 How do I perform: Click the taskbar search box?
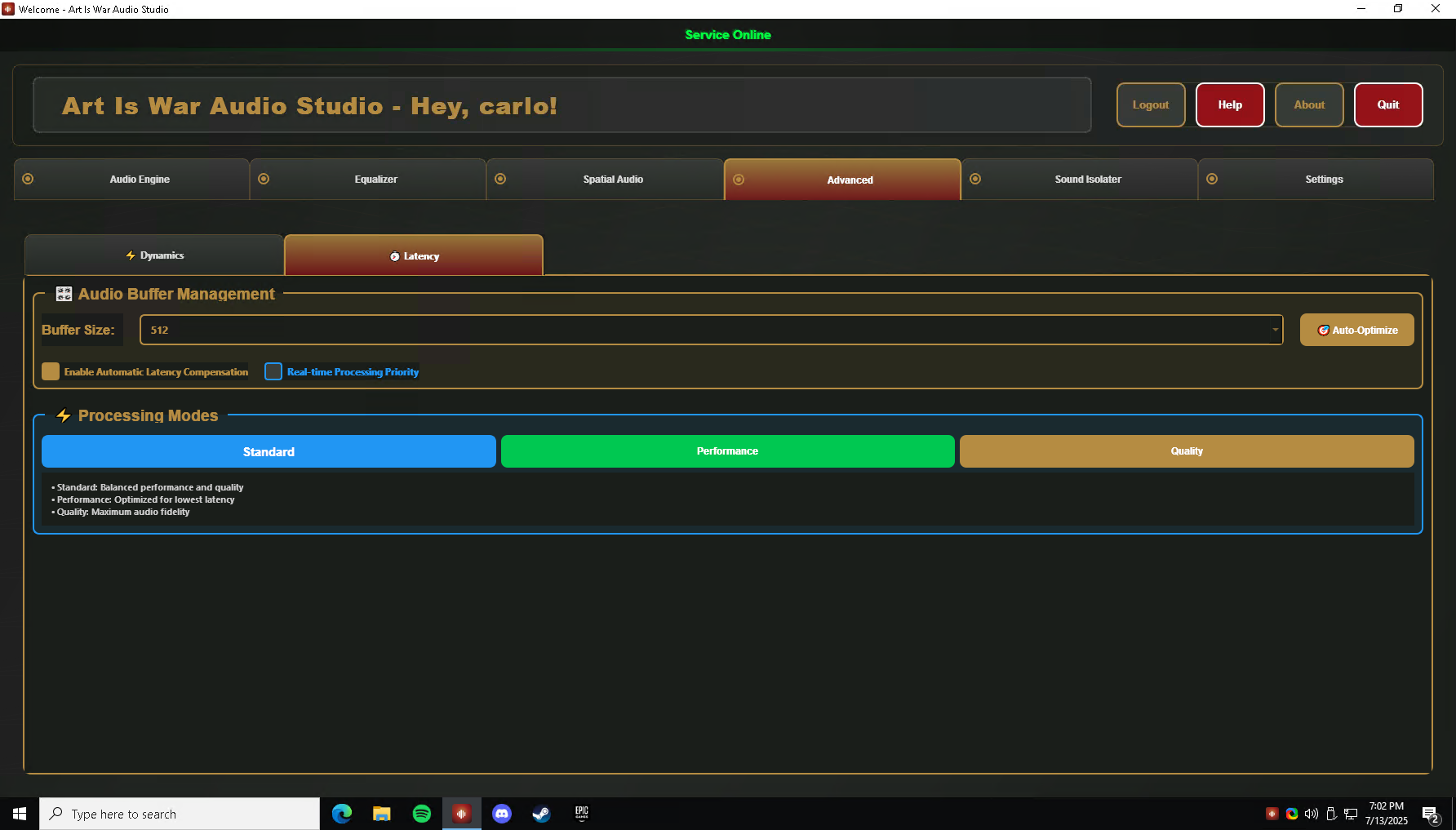click(x=180, y=814)
